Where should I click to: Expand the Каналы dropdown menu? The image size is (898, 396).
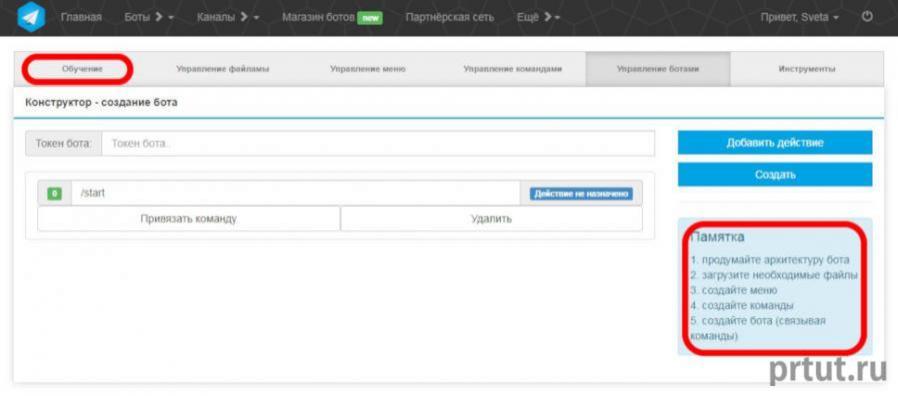[228, 17]
